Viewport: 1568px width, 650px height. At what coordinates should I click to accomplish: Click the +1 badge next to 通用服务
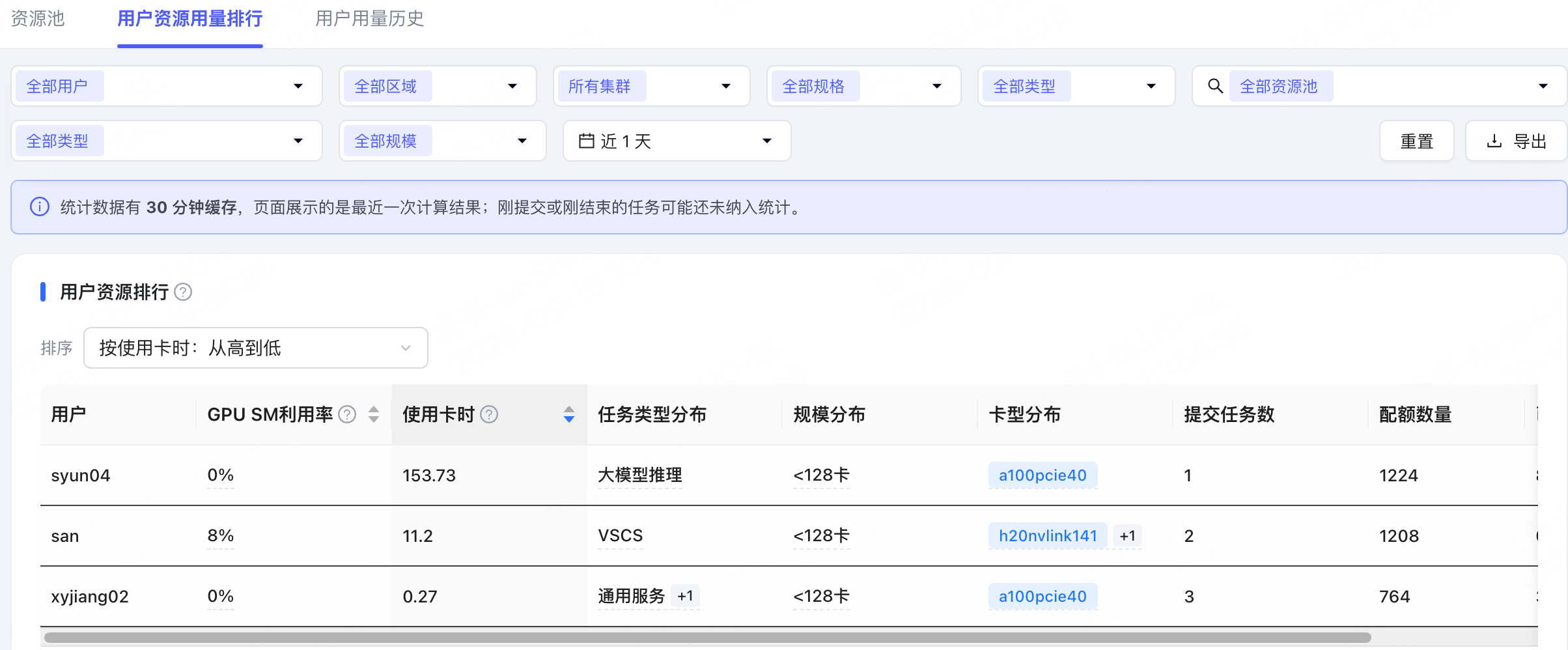pos(685,596)
